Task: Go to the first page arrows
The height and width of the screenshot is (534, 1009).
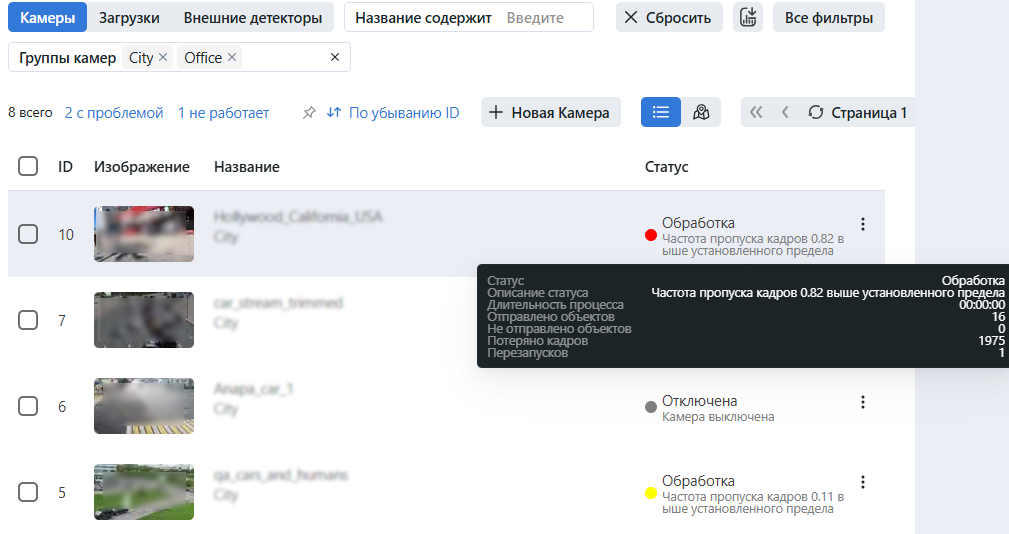Action: point(756,112)
